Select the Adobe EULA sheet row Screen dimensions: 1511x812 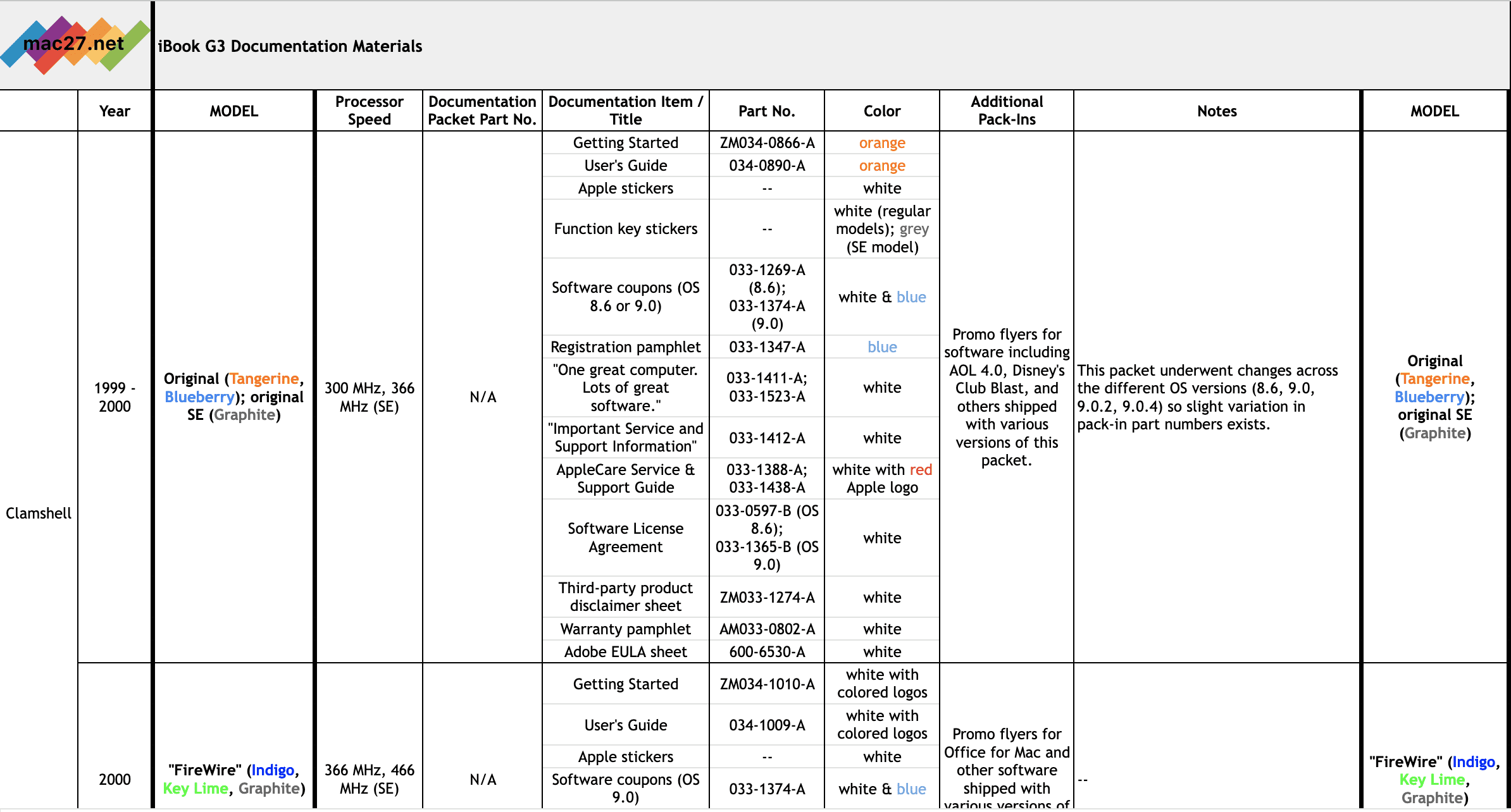[x=625, y=651]
